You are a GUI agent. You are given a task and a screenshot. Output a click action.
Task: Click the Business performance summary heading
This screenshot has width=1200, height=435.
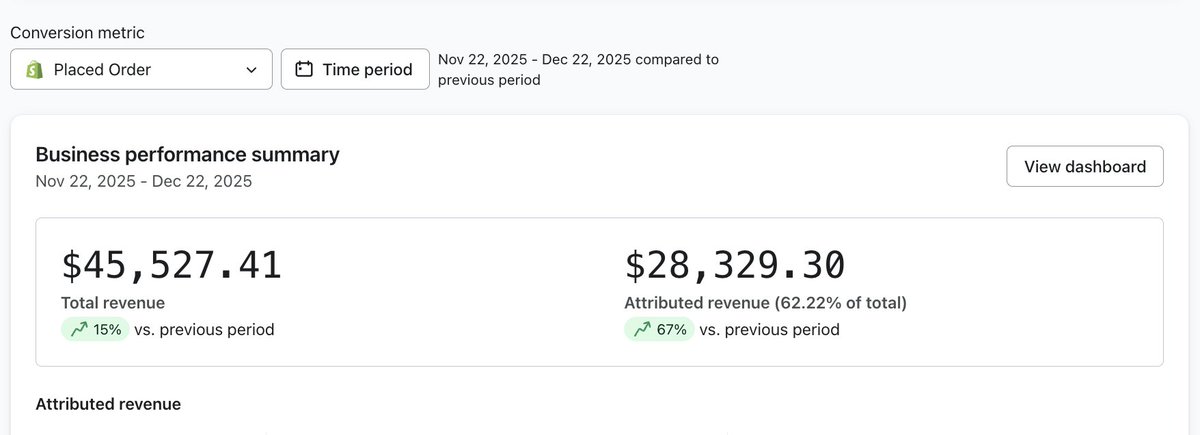click(x=188, y=154)
